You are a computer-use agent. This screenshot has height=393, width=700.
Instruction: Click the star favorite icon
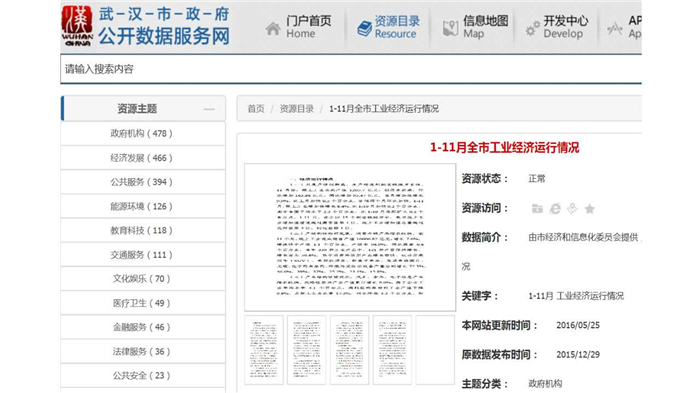pos(590,209)
